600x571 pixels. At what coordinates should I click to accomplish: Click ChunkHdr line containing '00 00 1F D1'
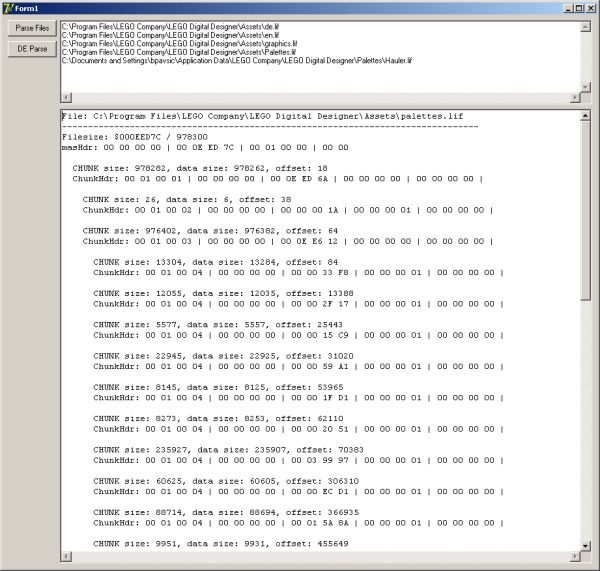(x=298, y=398)
